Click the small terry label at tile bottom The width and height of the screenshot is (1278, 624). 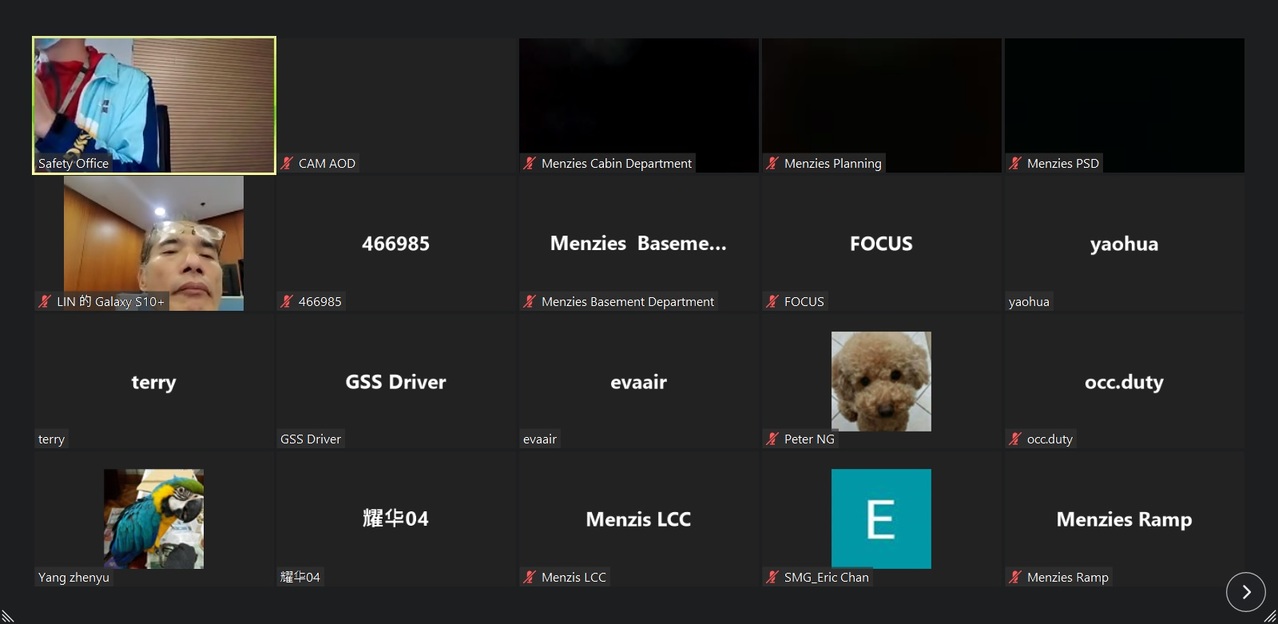[x=51, y=439]
